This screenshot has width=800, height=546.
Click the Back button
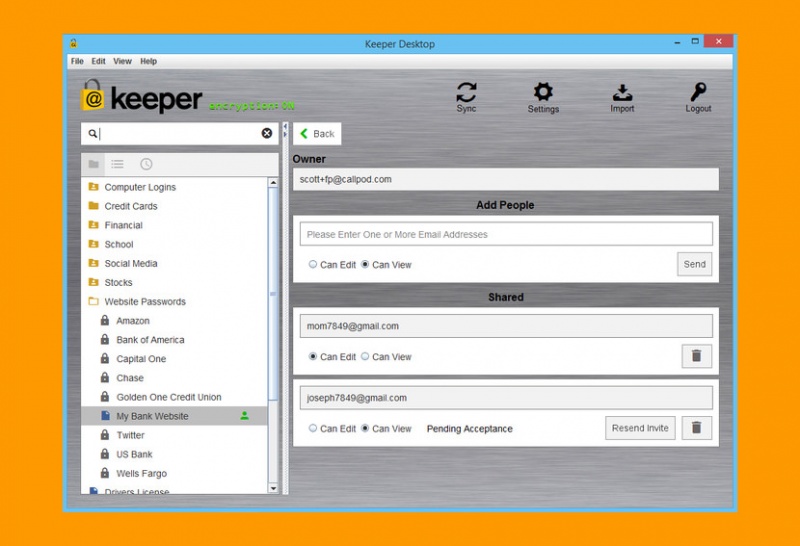point(317,134)
